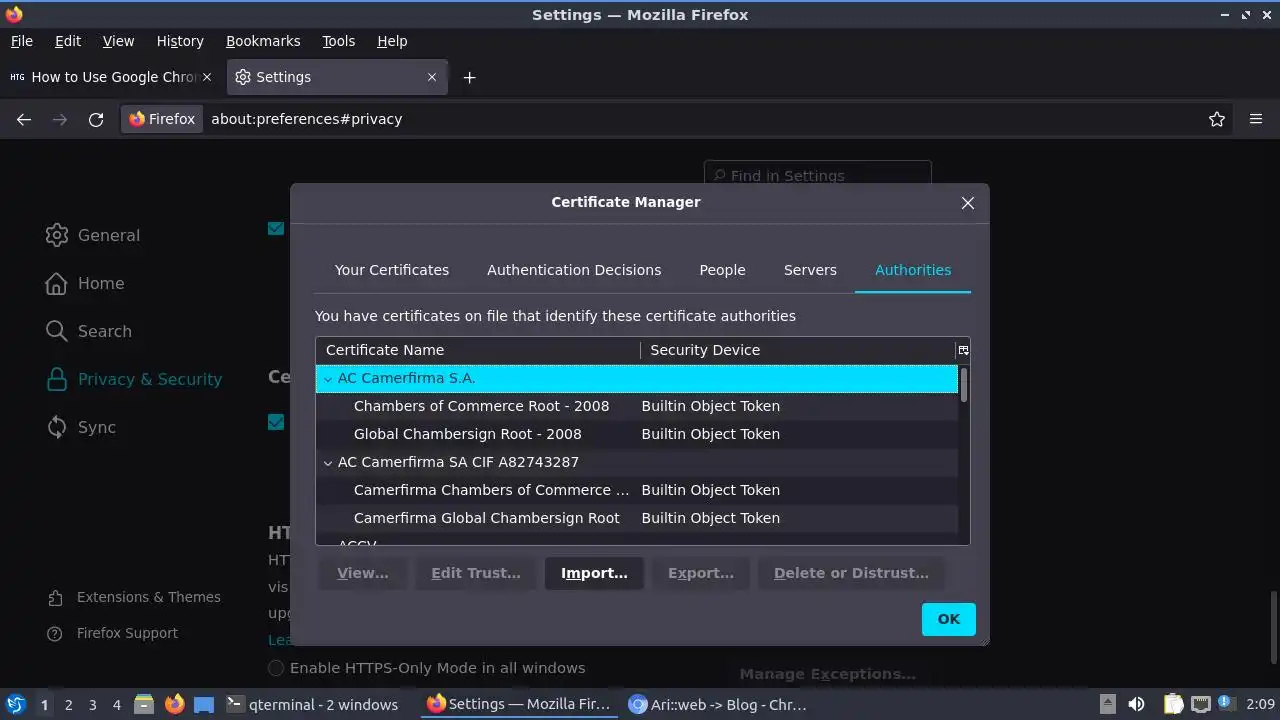1280x720 pixels.
Task: Switch to Authentication Decisions tab
Action: 574,270
